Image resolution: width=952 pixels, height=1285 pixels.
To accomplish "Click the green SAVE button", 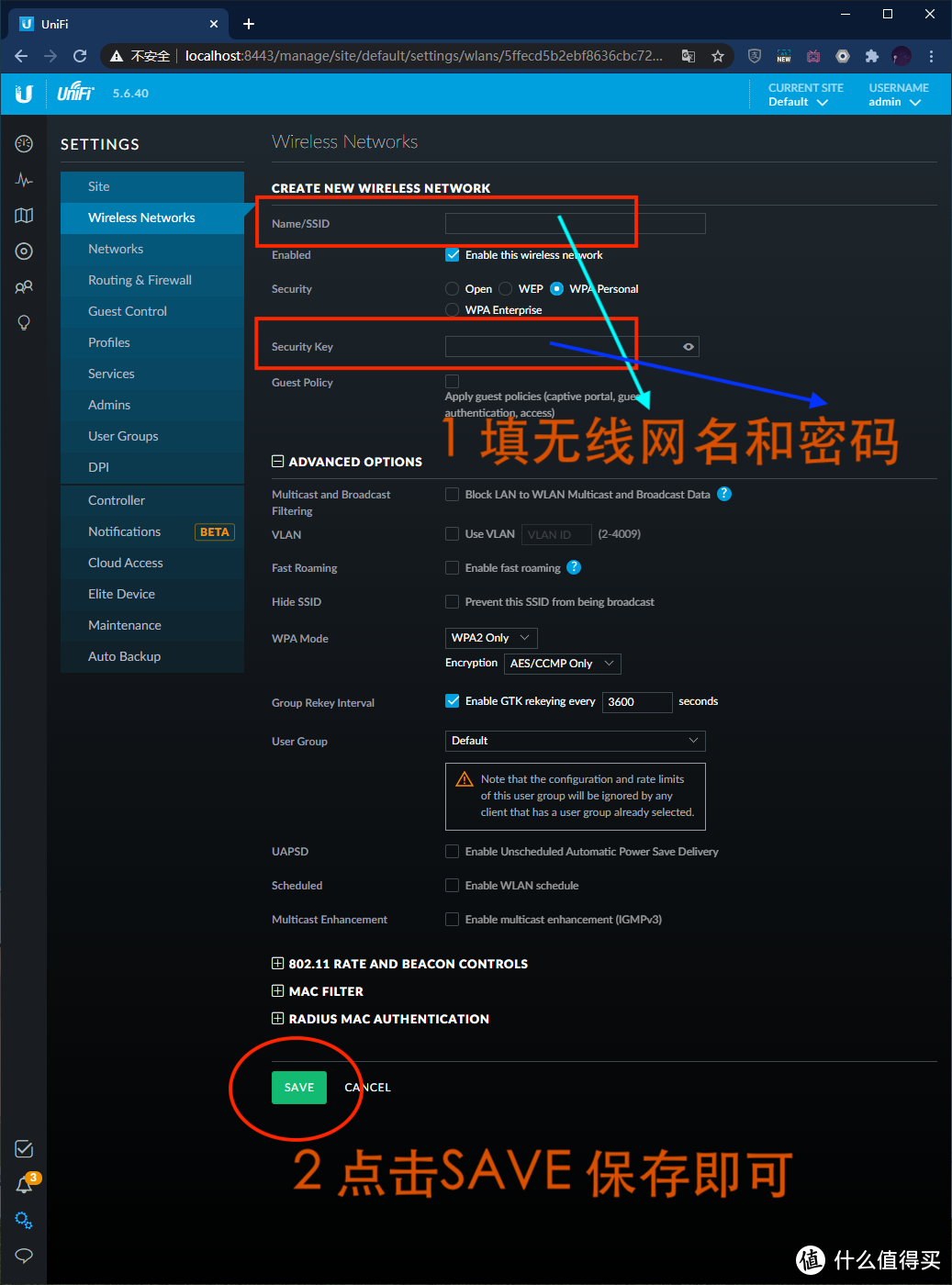I will [x=299, y=1087].
